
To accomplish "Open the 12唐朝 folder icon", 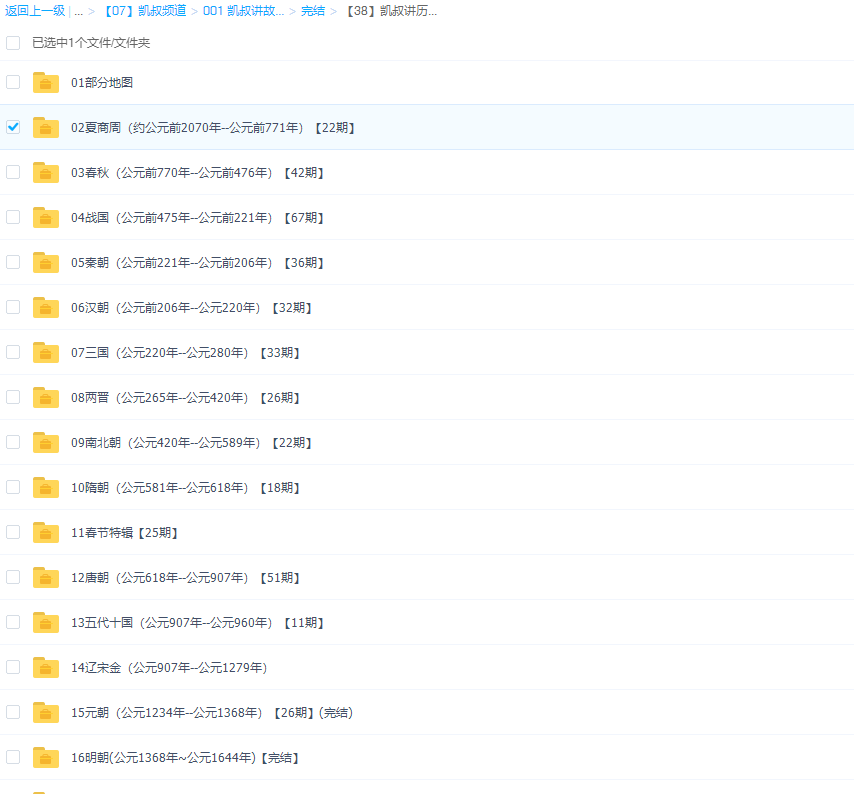I will click(46, 578).
